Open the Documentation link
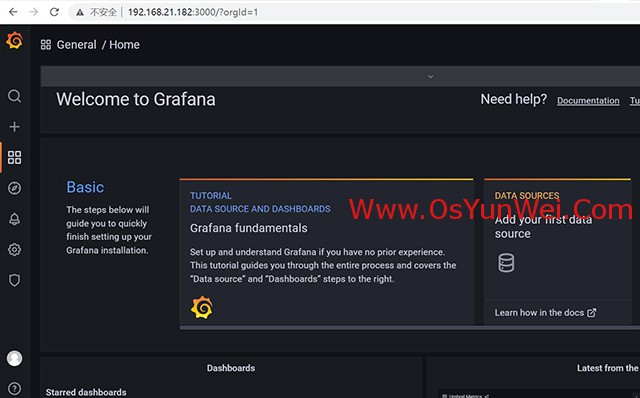Image resolution: width=640 pixels, height=398 pixels. pyautogui.click(x=588, y=100)
